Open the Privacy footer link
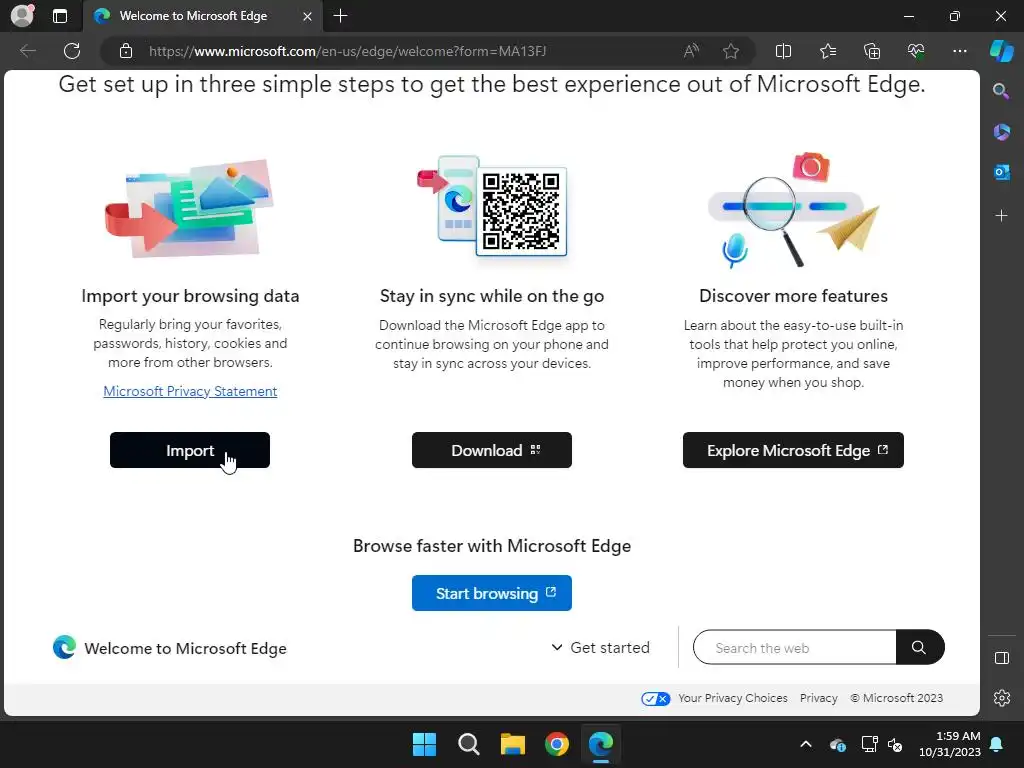Viewport: 1024px width, 768px height. pos(818,698)
